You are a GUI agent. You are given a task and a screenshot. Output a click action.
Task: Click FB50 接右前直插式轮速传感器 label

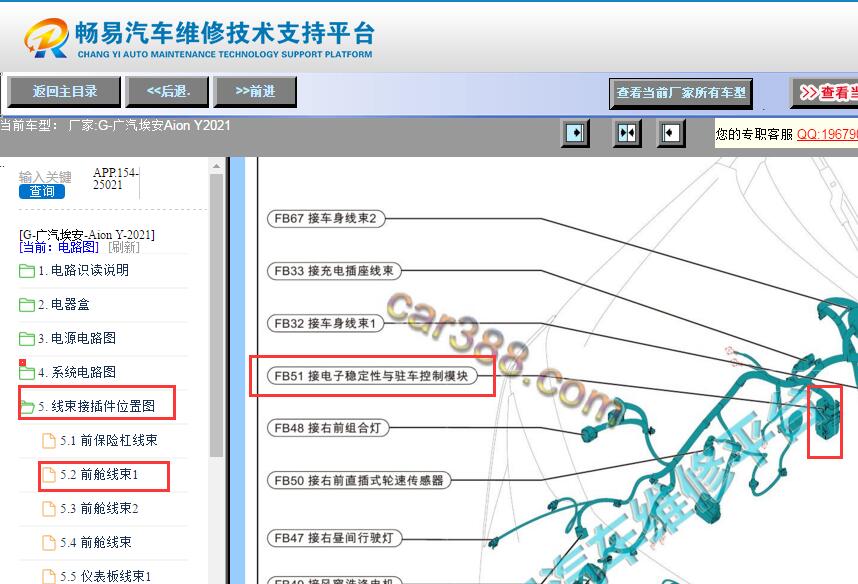(358, 481)
